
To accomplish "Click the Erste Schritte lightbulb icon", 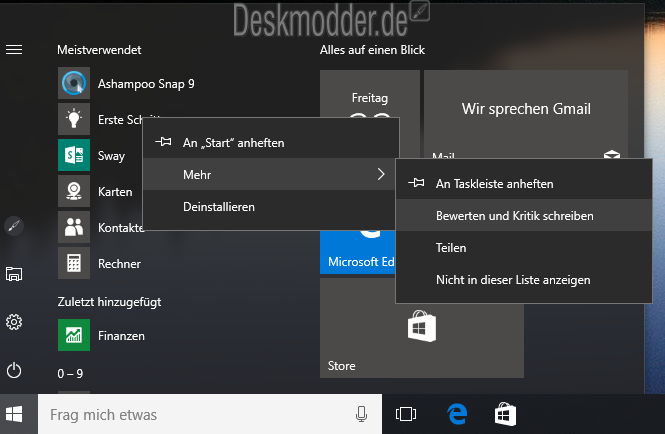I will click(74, 119).
